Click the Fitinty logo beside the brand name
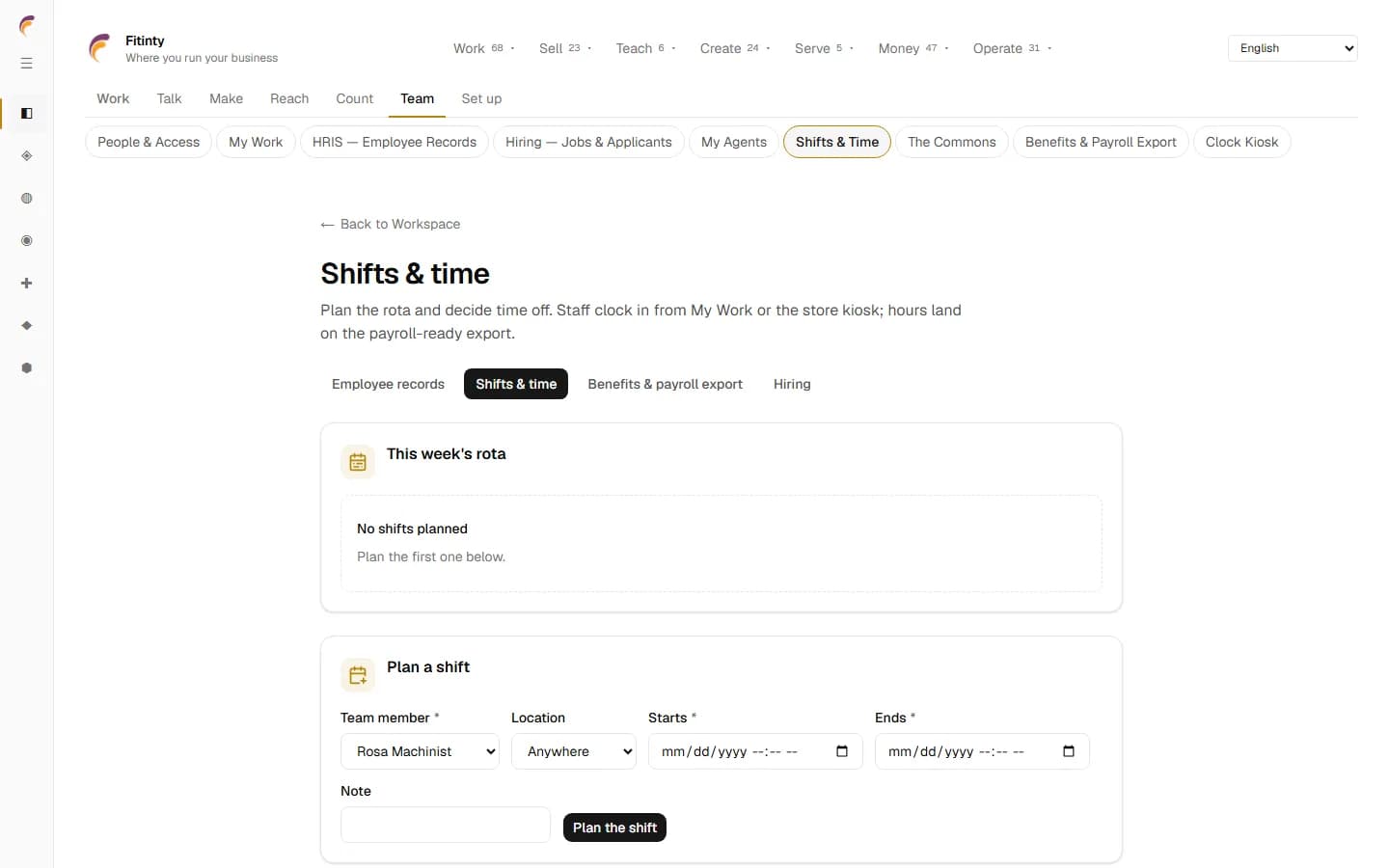 [100, 48]
